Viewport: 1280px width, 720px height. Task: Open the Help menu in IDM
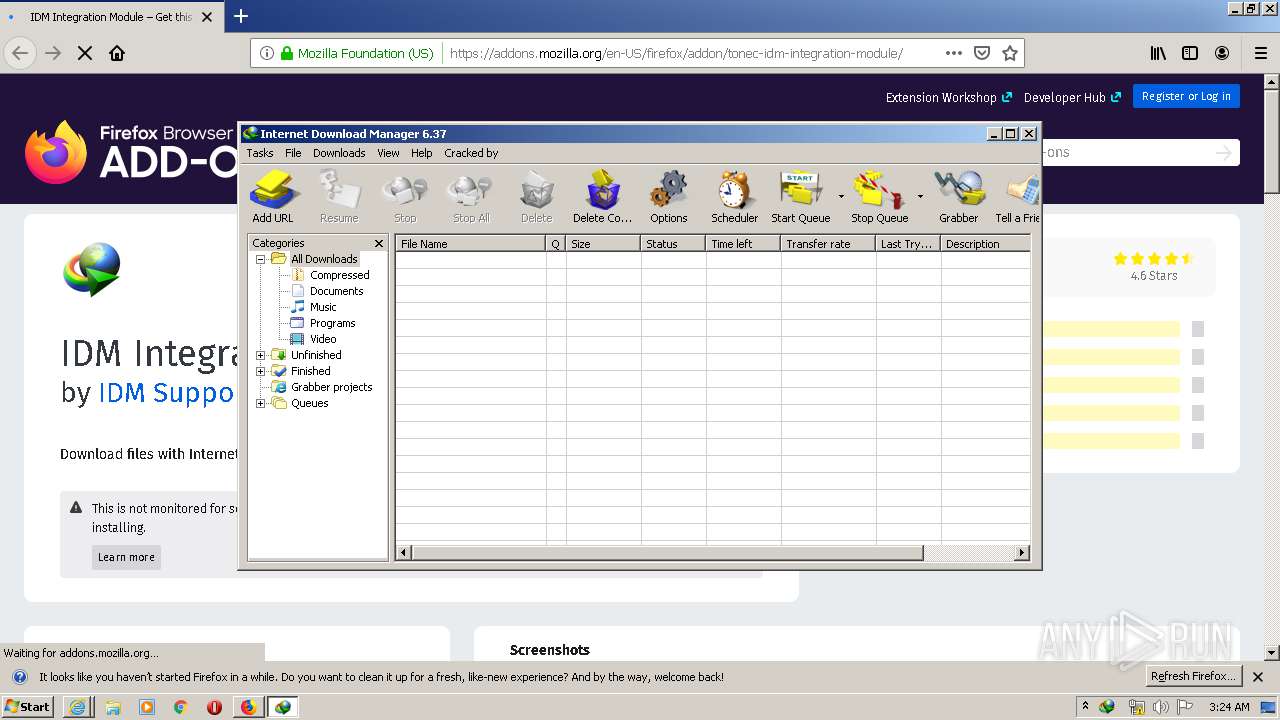click(x=422, y=153)
